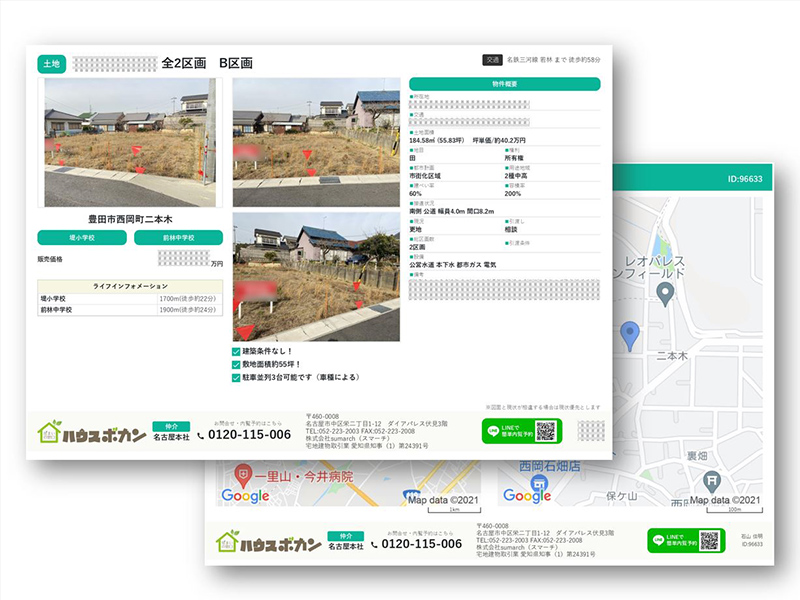The width and height of the screenshot is (800, 600).
Task: Click the 全2区画 B区画 title
Action: (207, 63)
